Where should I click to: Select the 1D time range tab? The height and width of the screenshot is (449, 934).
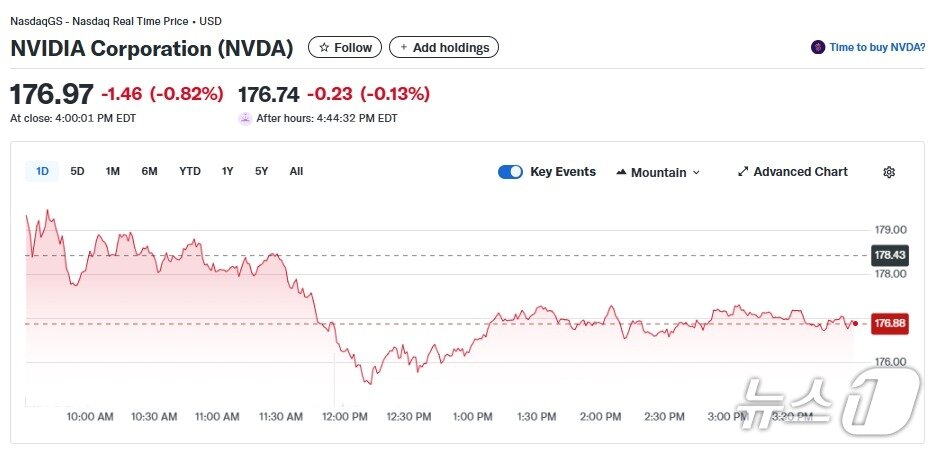tap(42, 171)
